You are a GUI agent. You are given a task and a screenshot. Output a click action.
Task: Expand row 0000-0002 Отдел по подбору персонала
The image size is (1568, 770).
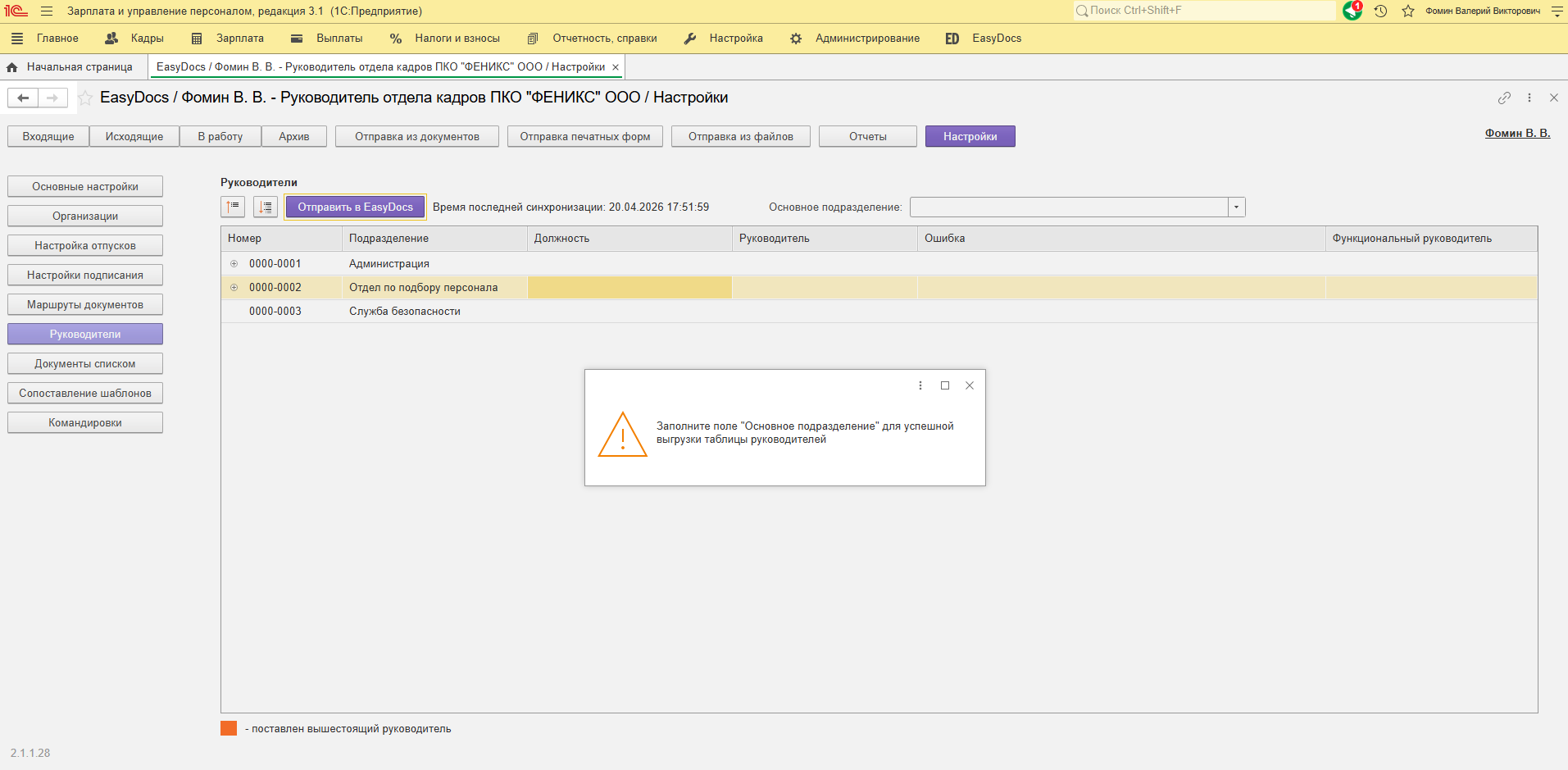(x=234, y=288)
